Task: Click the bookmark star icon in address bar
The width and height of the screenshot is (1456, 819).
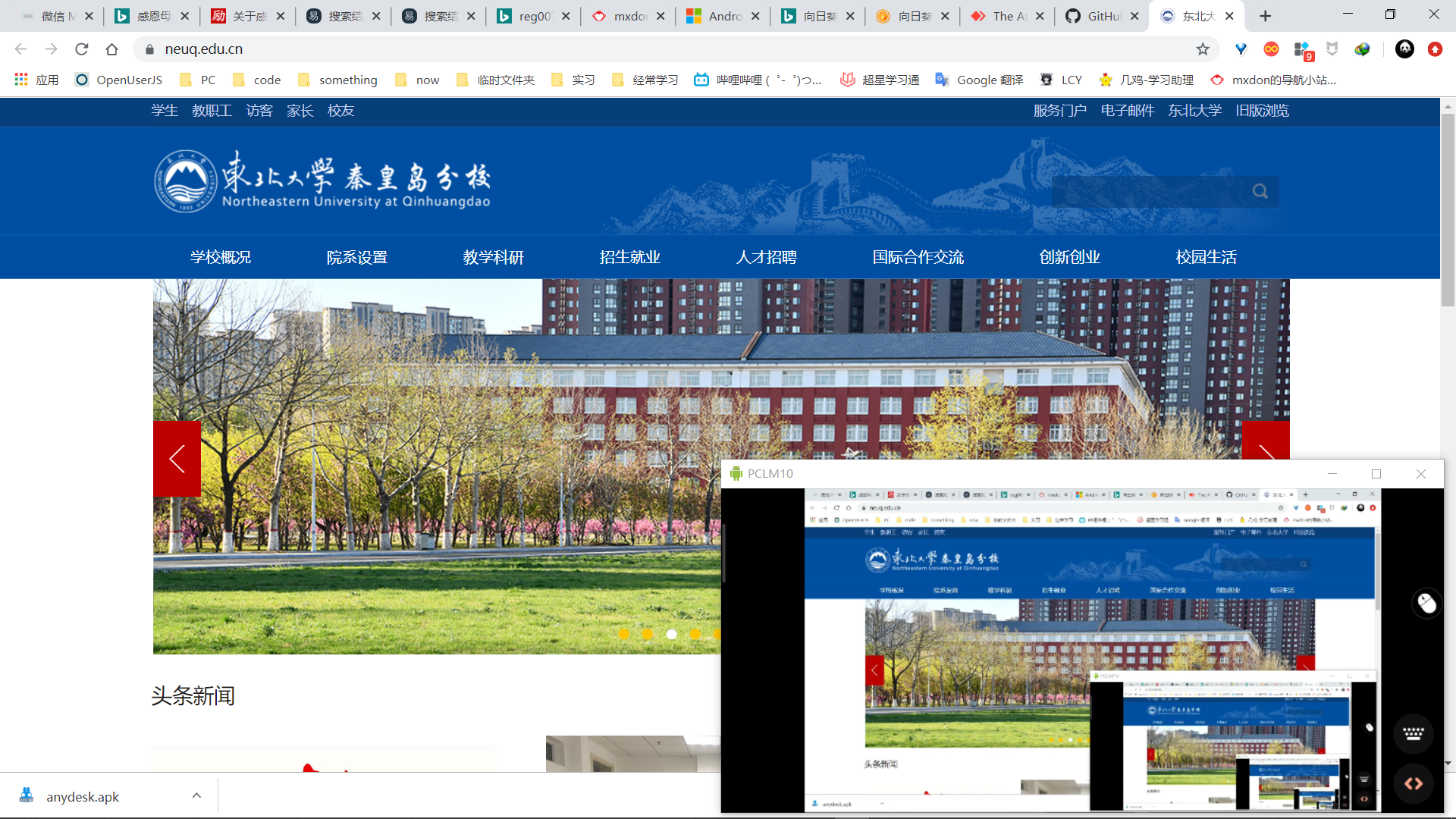Action: 1203,49
